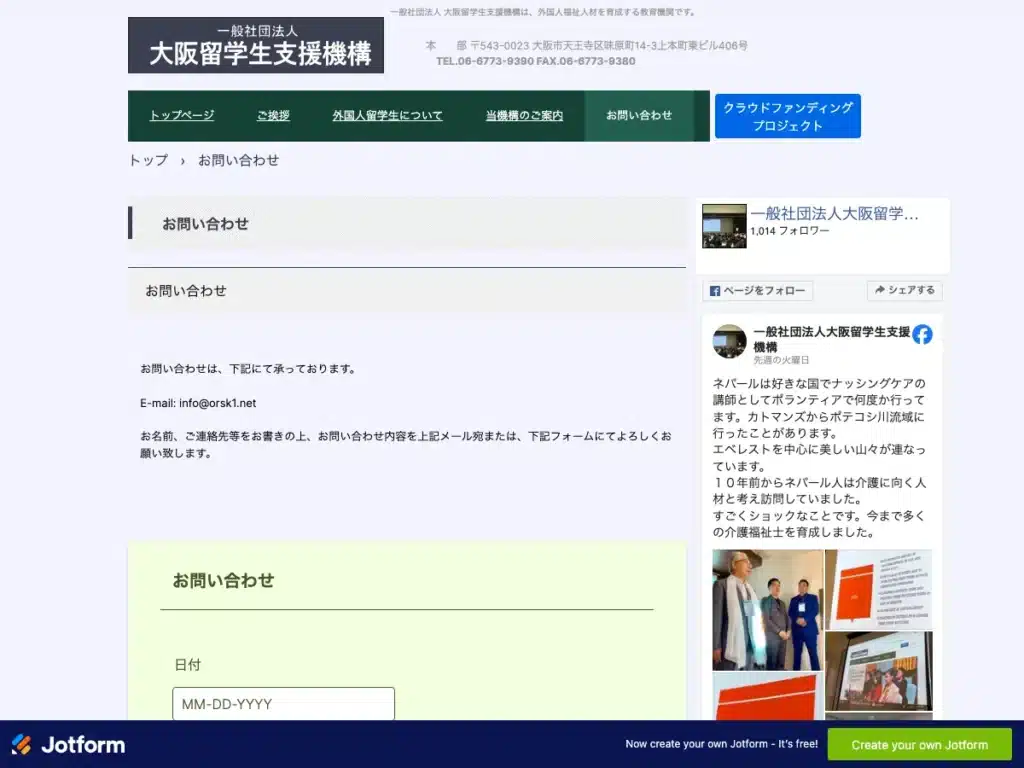Go to 外国人留学生について page
Image resolution: width=1024 pixels, height=768 pixels.
[387, 116]
